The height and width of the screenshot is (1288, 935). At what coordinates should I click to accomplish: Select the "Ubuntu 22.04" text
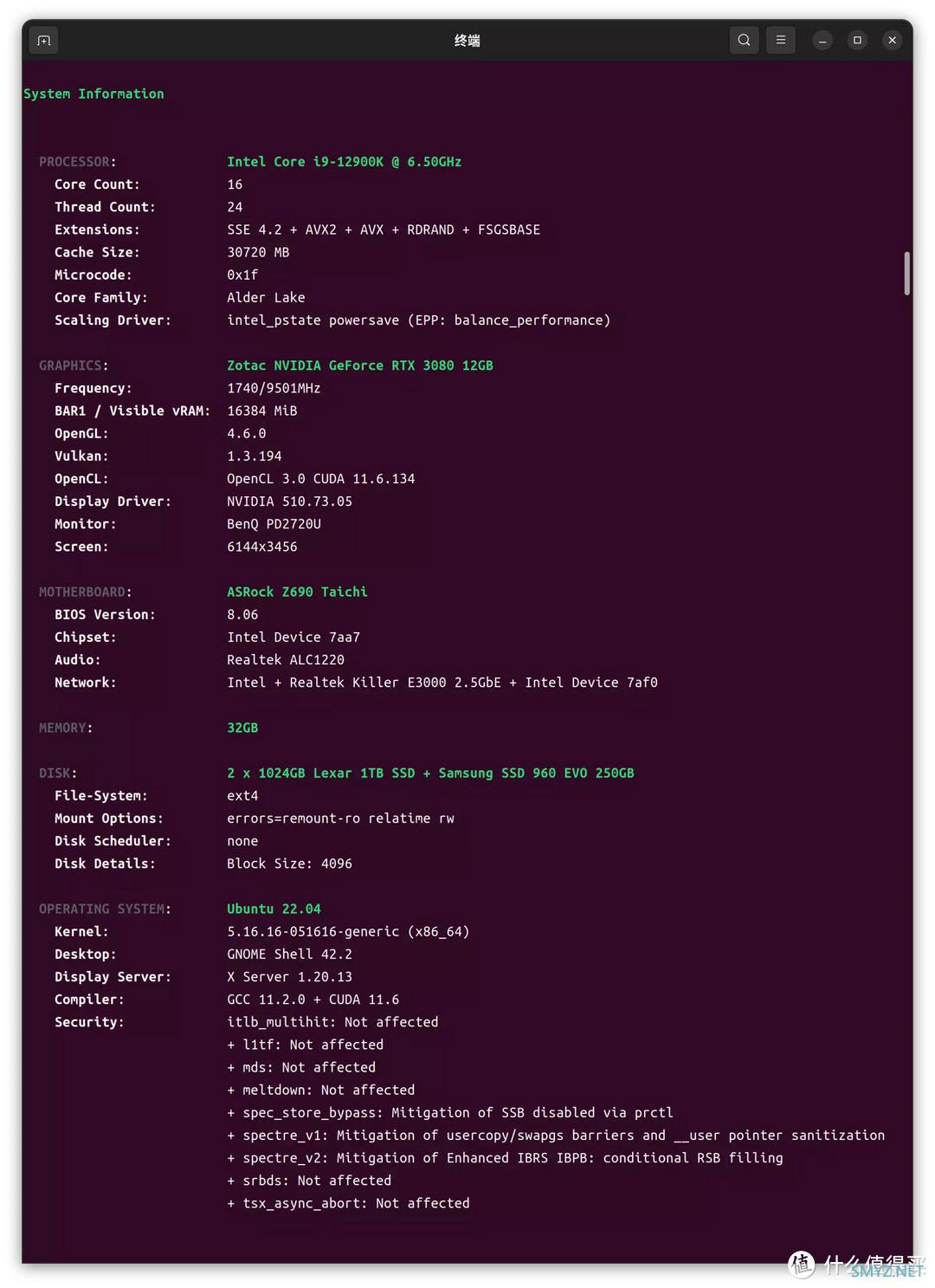(x=274, y=909)
